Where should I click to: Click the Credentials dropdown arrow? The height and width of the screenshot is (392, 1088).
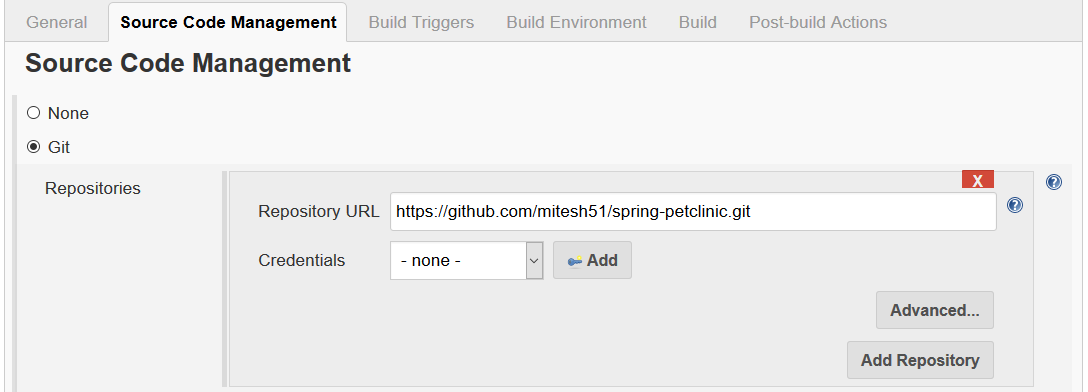pos(534,260)
